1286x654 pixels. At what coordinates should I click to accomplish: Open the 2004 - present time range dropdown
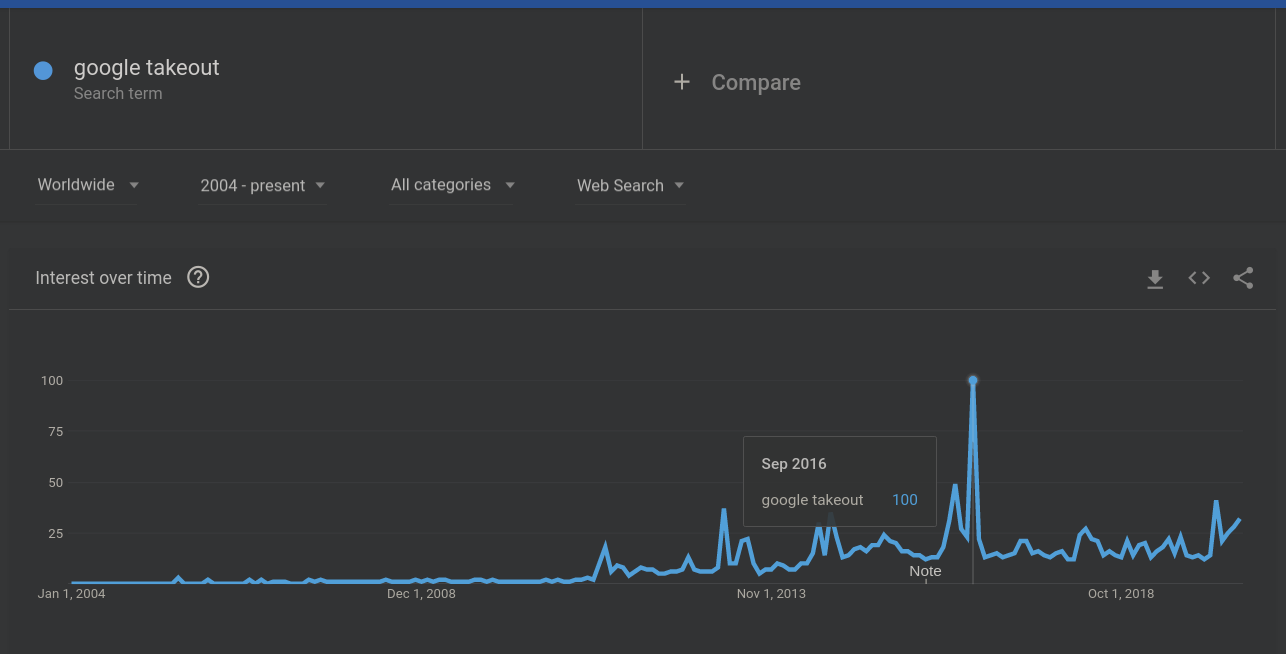(263, 185)
